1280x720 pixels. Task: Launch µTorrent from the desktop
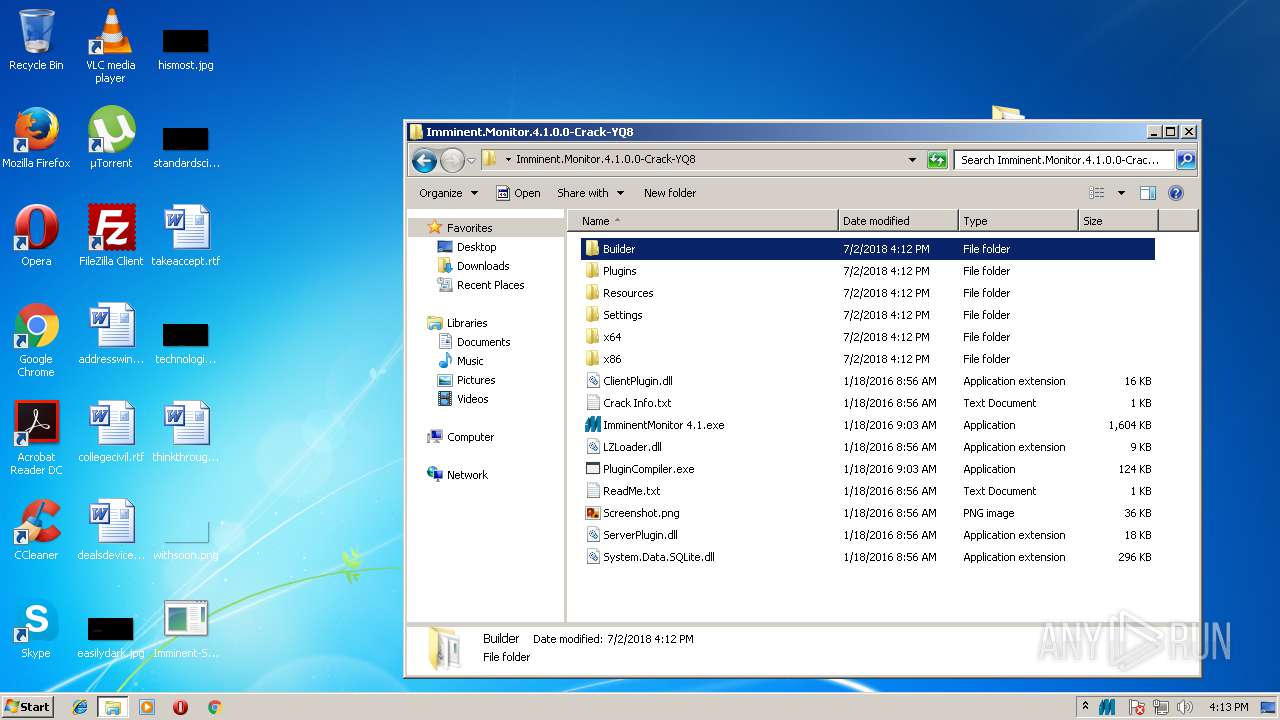click(x=110, y=138)
